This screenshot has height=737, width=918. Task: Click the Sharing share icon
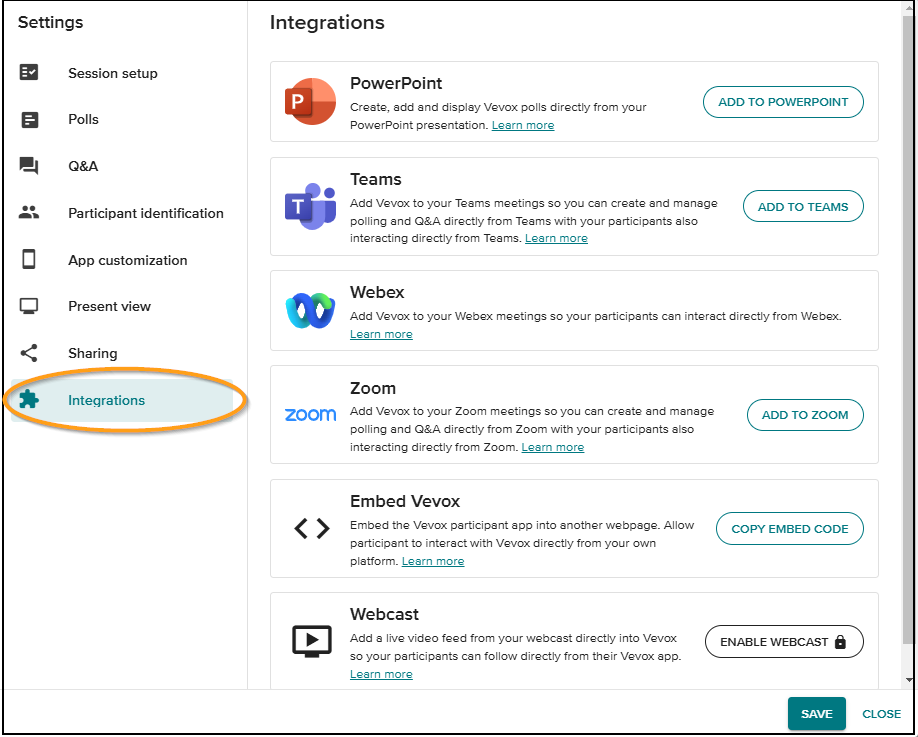(29, 353)
